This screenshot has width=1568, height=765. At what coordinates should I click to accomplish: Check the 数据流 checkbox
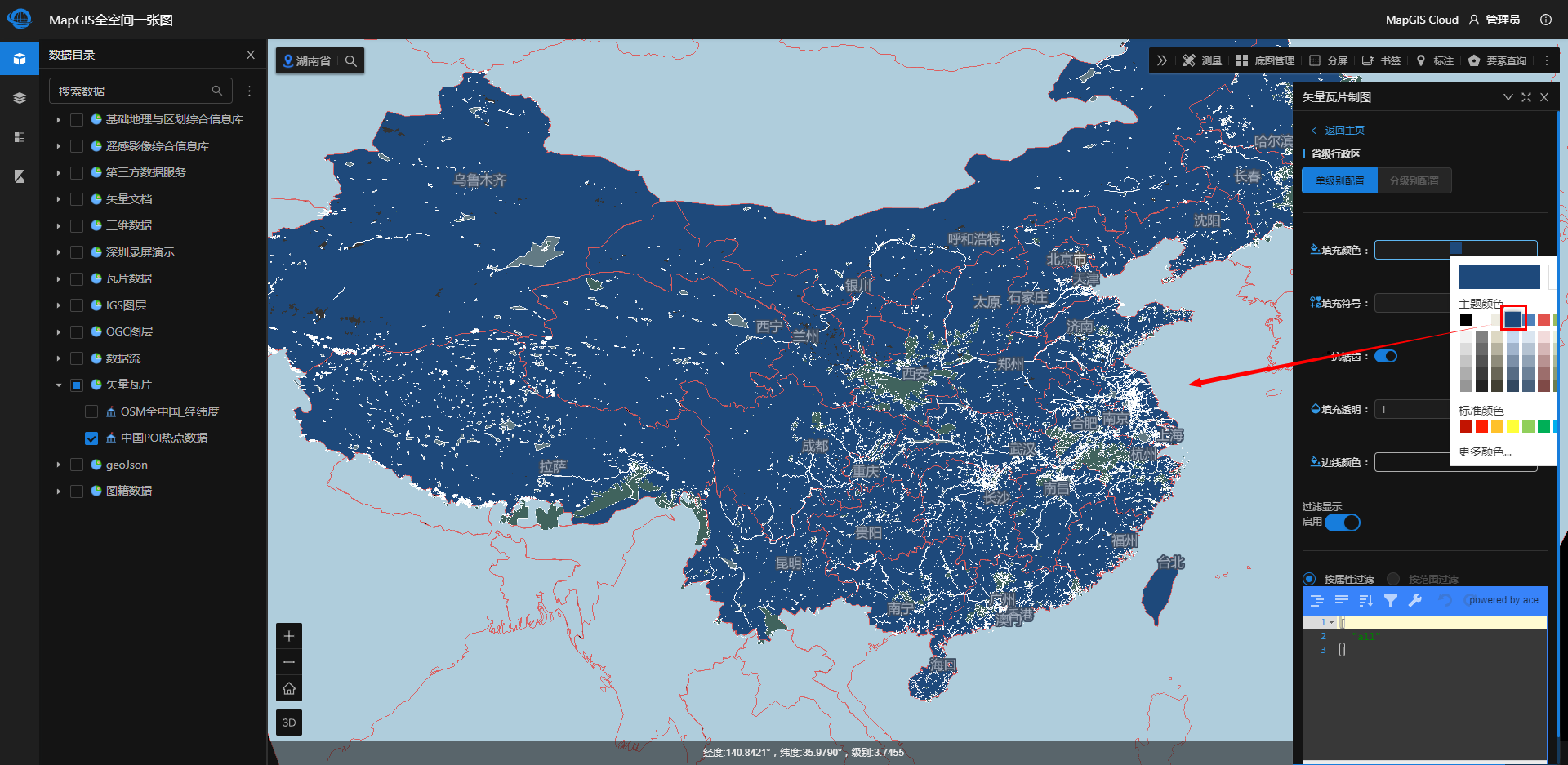(x=77, y=358)
